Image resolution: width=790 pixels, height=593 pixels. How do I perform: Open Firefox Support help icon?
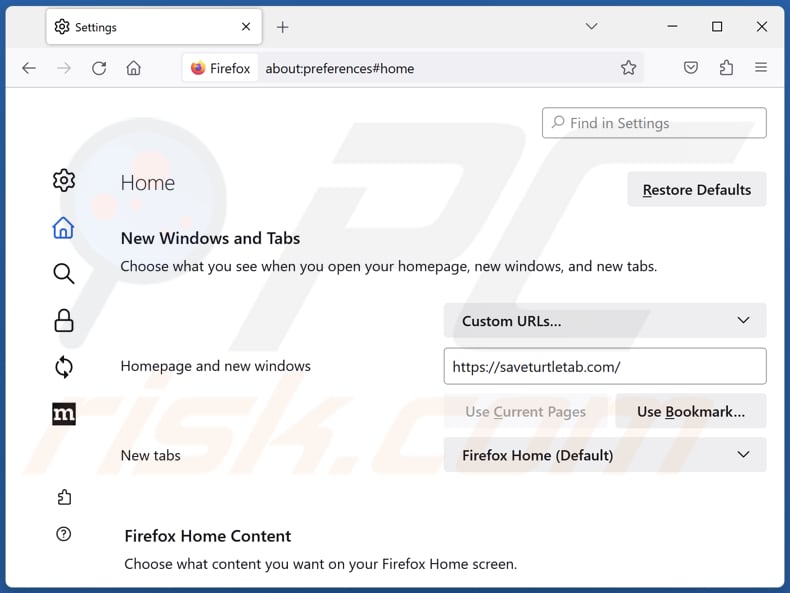point(64,535)
